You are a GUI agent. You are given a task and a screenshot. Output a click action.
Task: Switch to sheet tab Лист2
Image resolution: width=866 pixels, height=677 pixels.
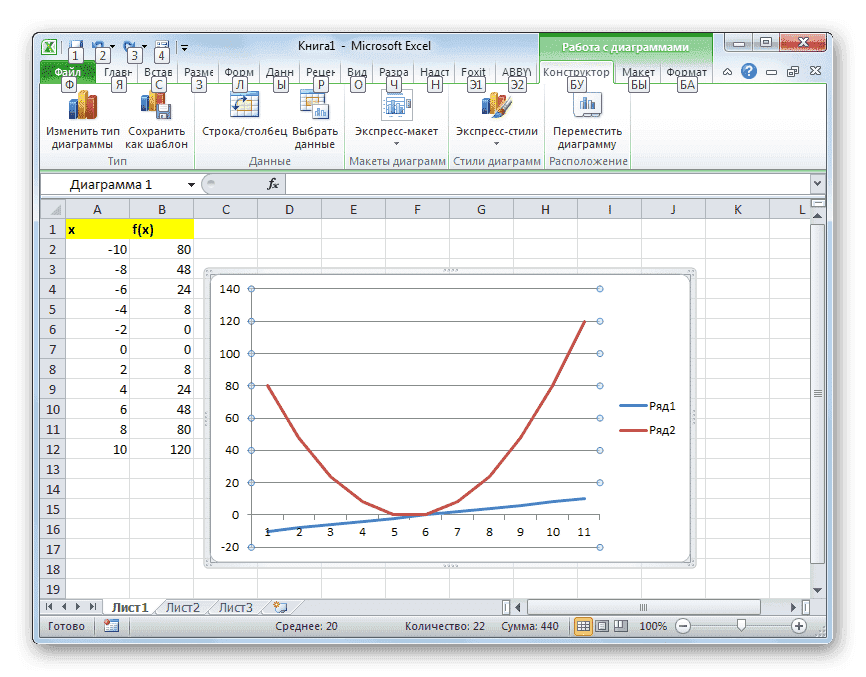tap(182, 607)
